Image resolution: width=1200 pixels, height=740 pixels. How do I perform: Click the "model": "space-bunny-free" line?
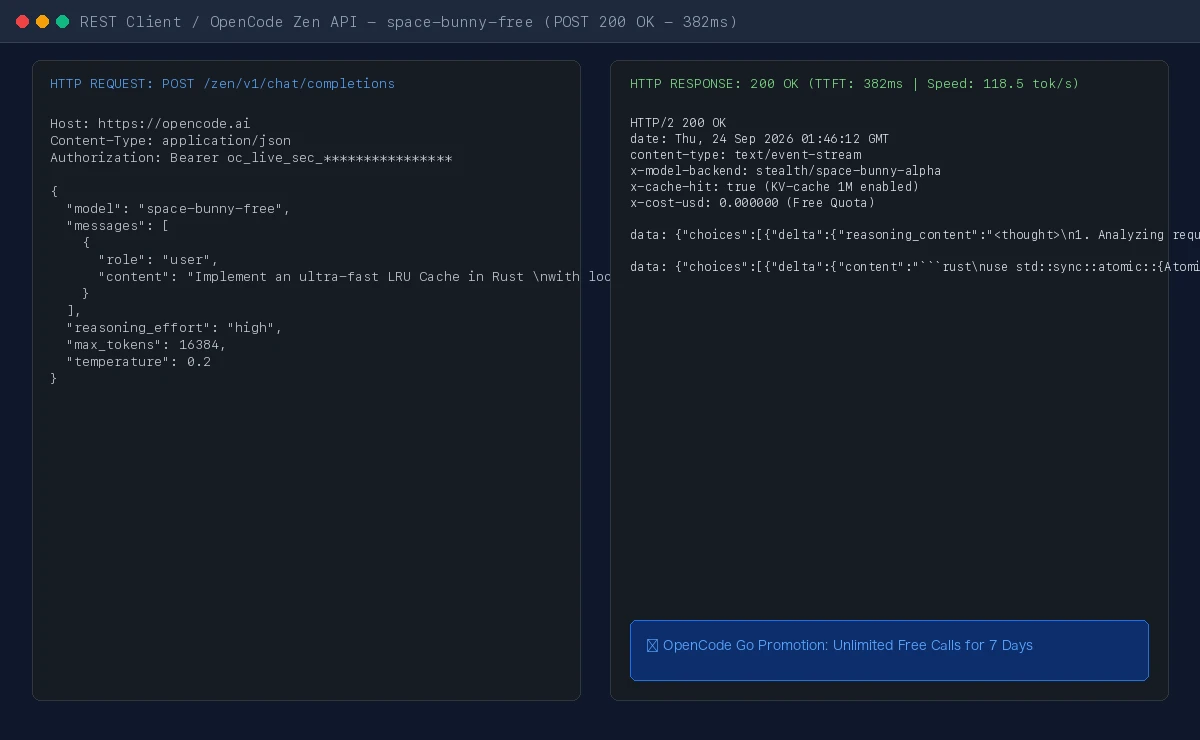[178, 209]
